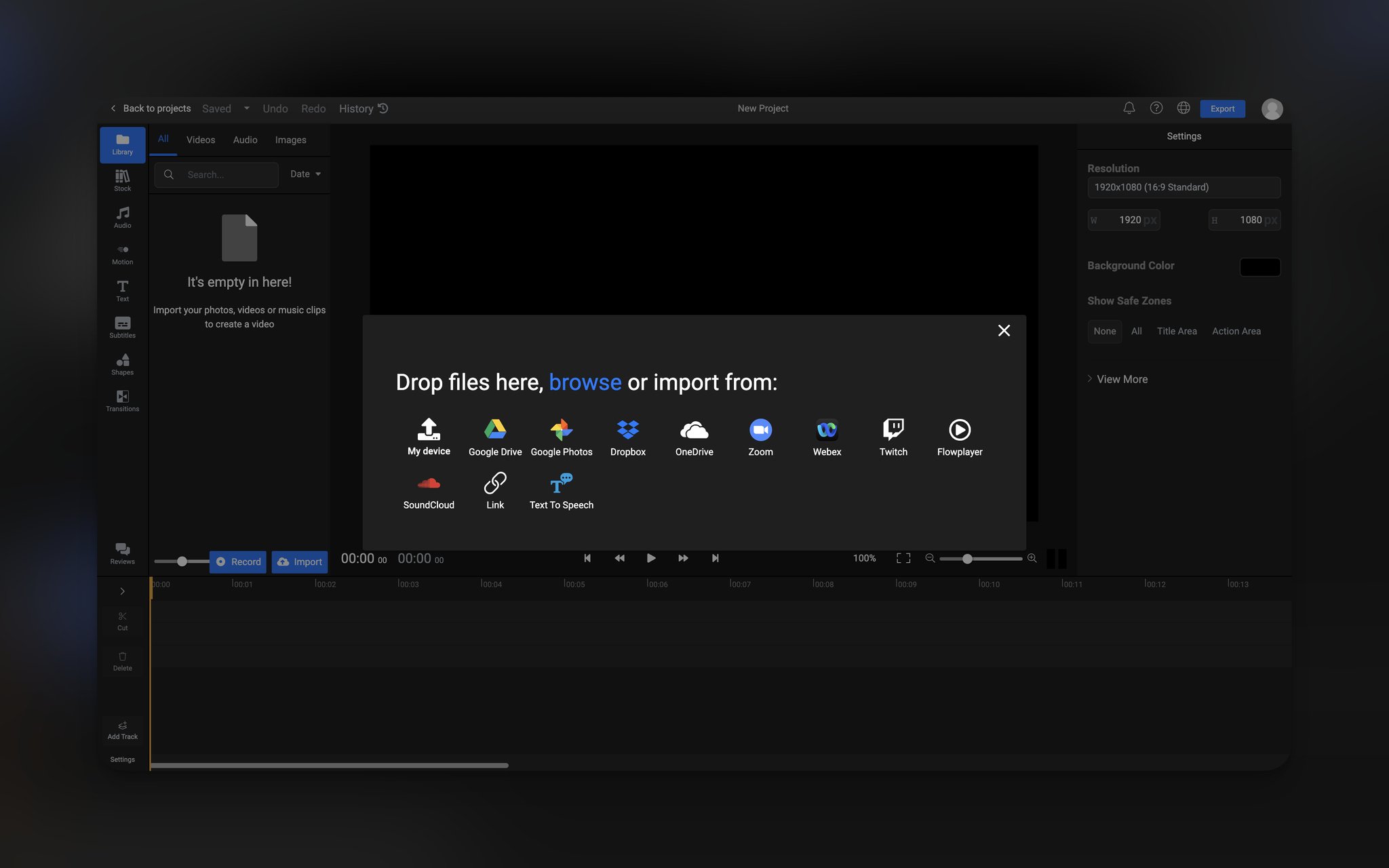Expand Resolution dropdown settings
The width and height of the screenshot is (1389, 868).
tap(1183, 187)
